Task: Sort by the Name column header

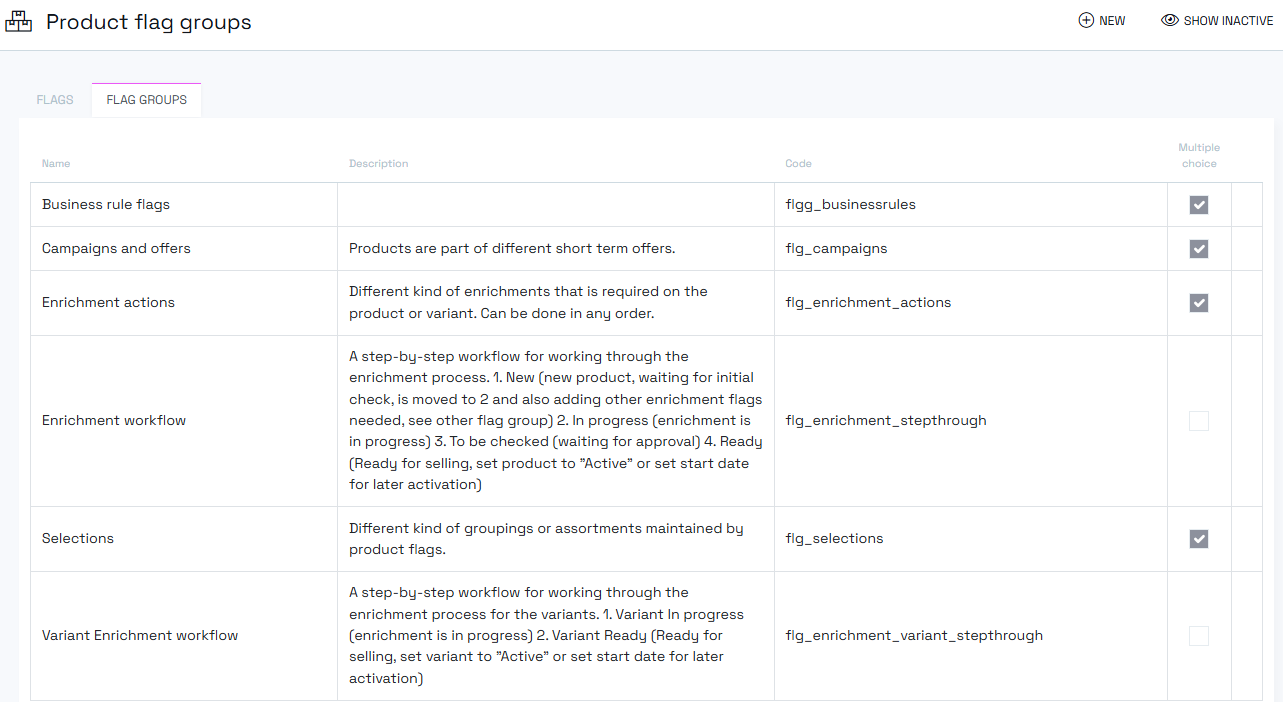Action: click(x=56, y=164)
